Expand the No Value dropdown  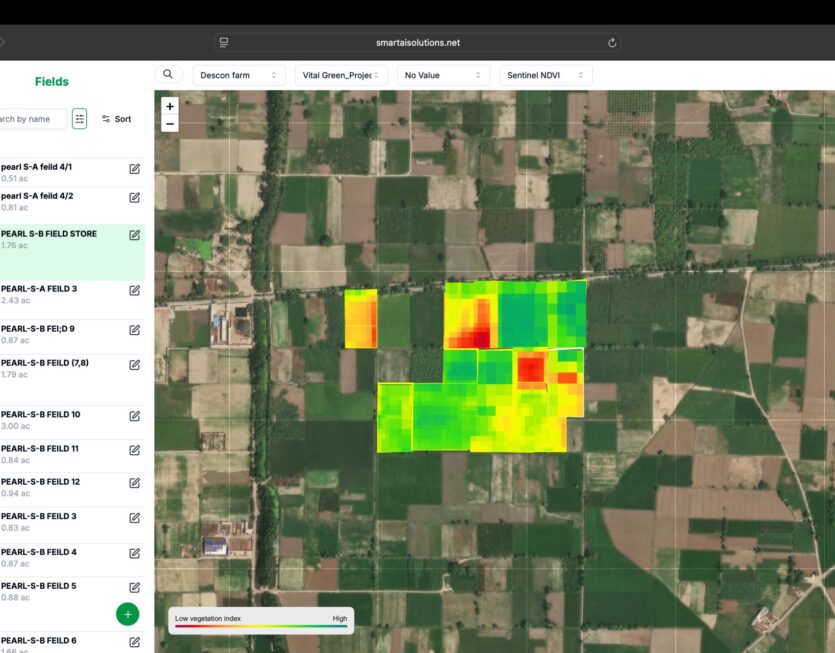443,75
